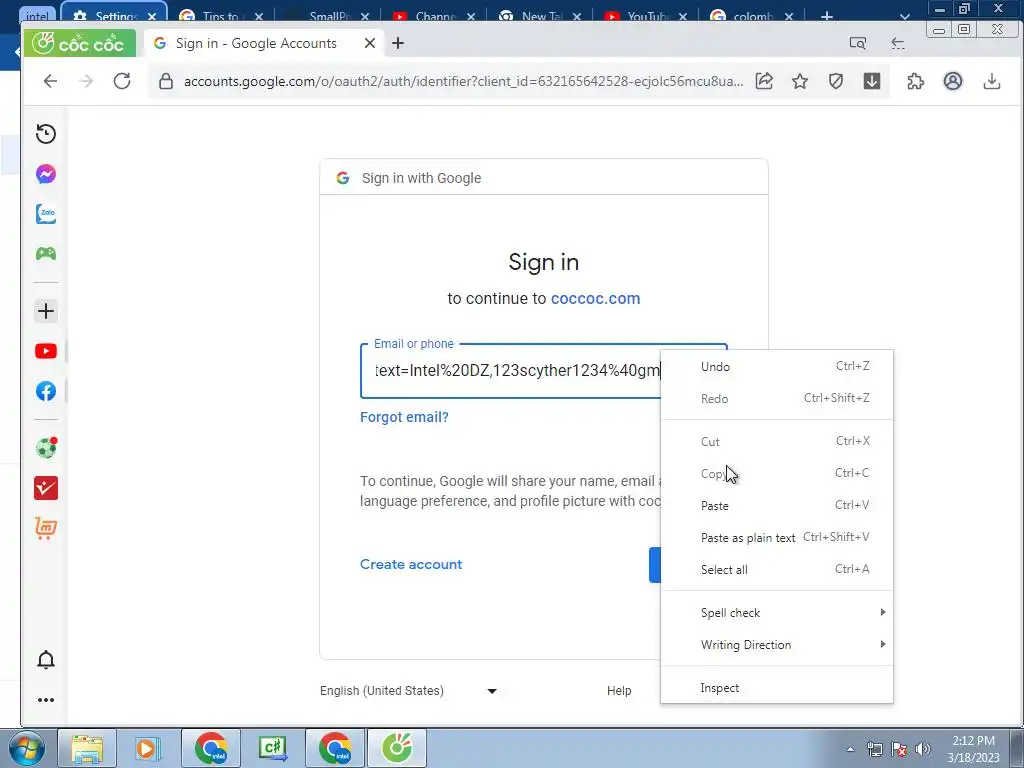Screen dimensions: 1024x768
Task: Go back to the previous page
Action: [x=50, y=81]
